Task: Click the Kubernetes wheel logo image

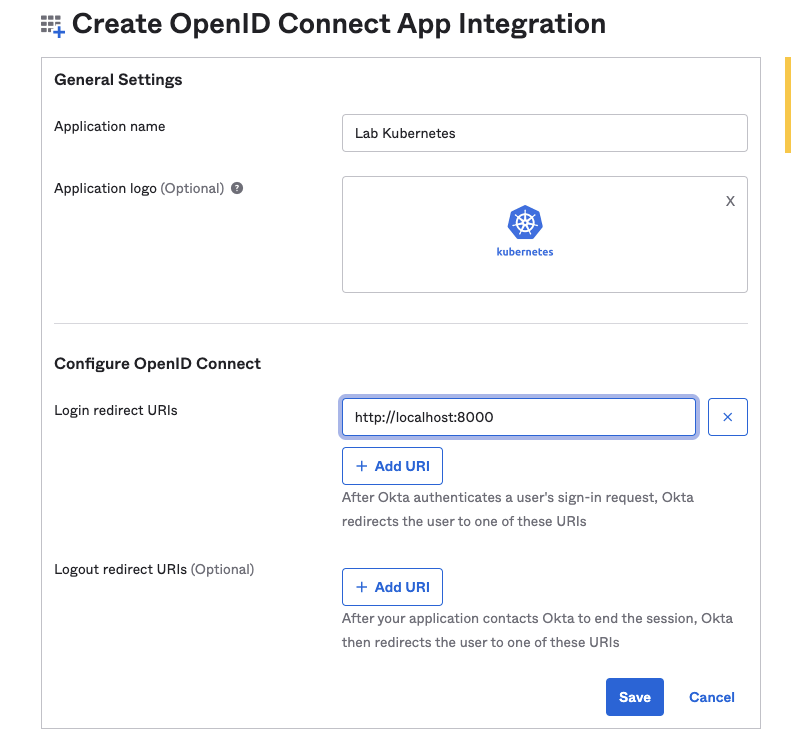Action: pos(525,223)
